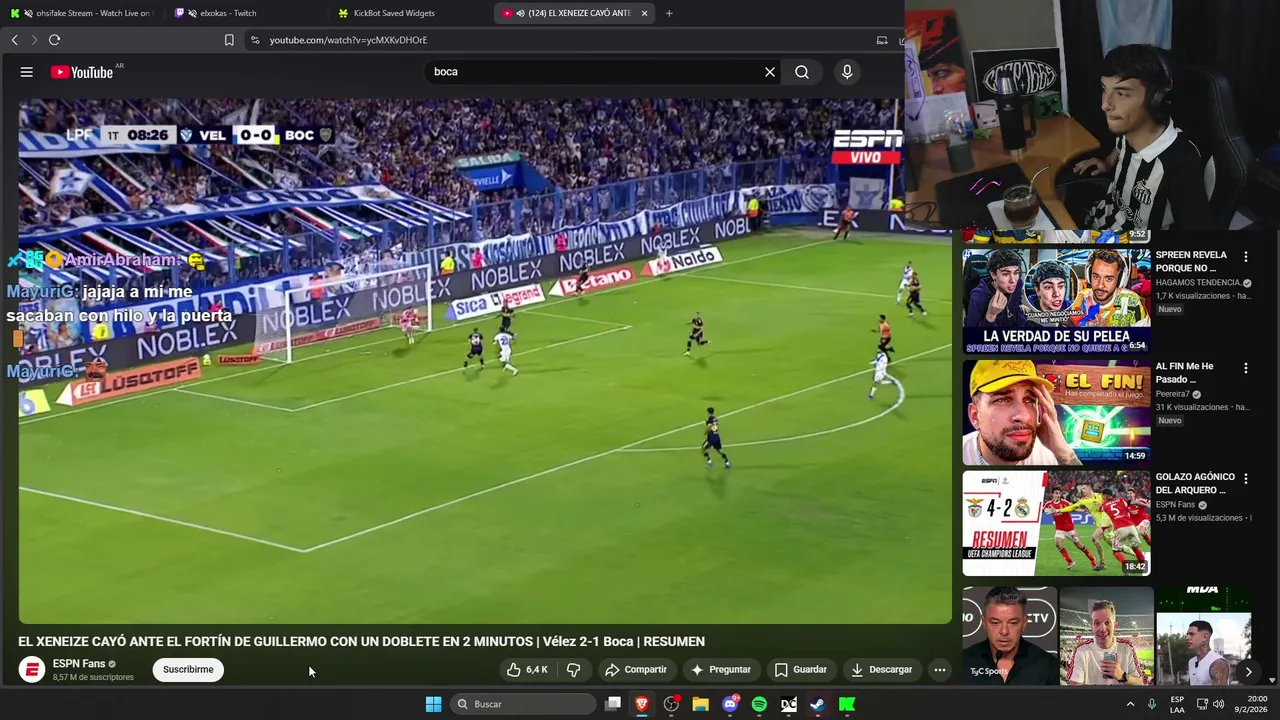Viewport: 1280px width, 720px height.
Task: Open the TyC Sports short thumbnail
Action: pyautogui.click(x=1009, y=636)
